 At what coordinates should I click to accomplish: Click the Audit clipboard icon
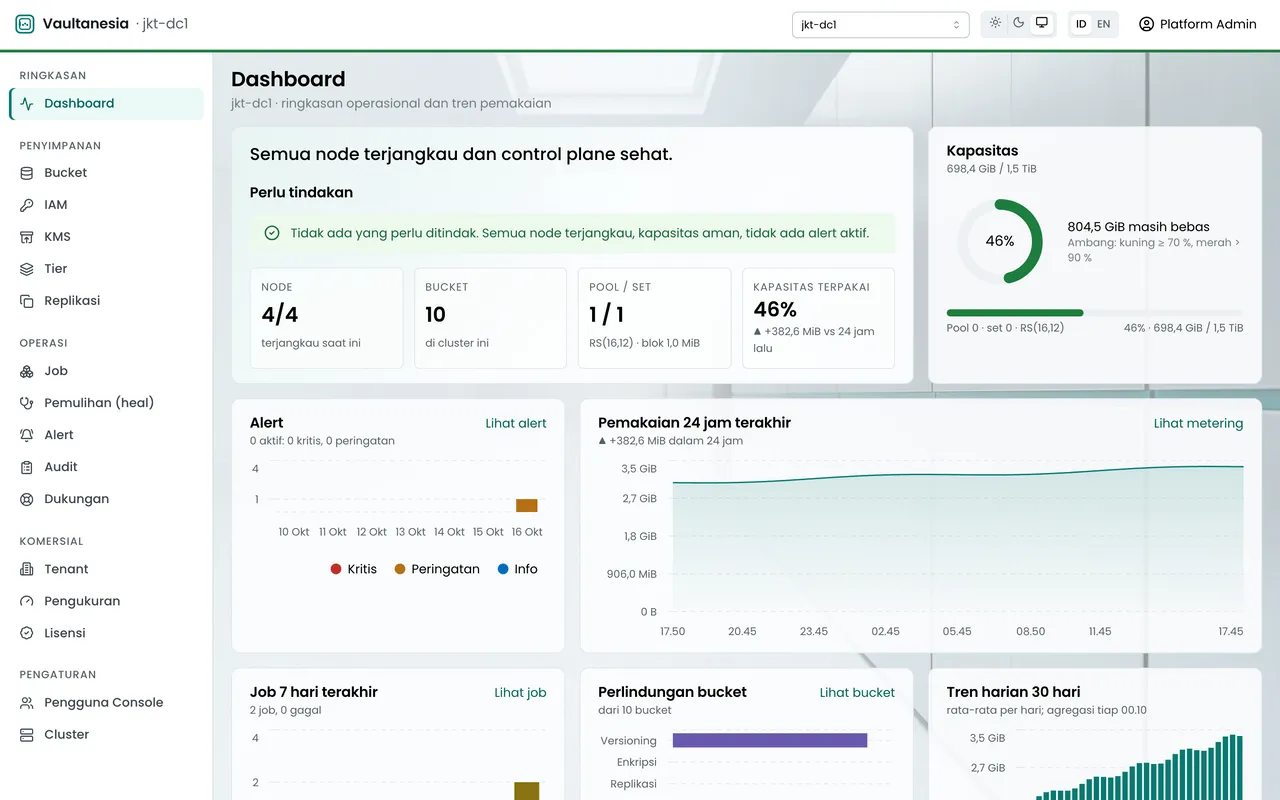27,467
